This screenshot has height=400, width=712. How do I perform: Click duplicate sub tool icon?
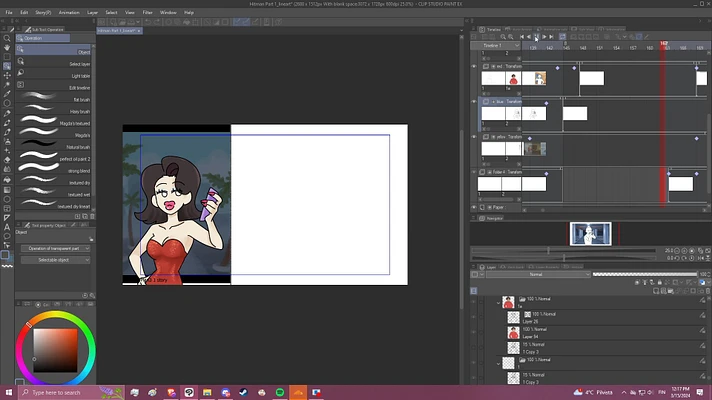coord(85,217)
